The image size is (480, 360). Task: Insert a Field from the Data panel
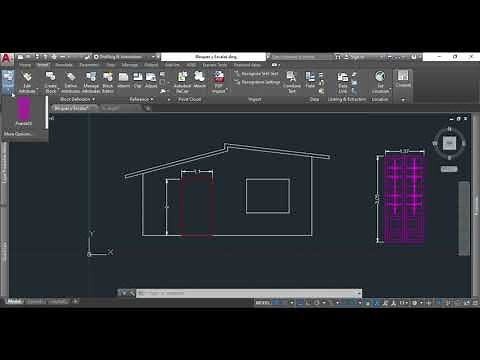tap(310, 80)
